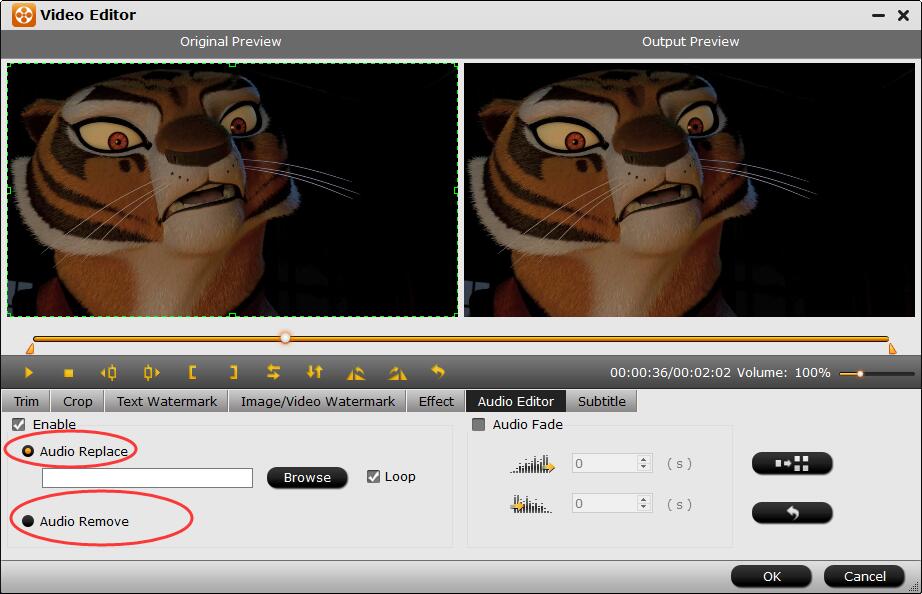Uncheck the Enable checkbox
This screenshot has width=922, height=594.
click(19, 425)
